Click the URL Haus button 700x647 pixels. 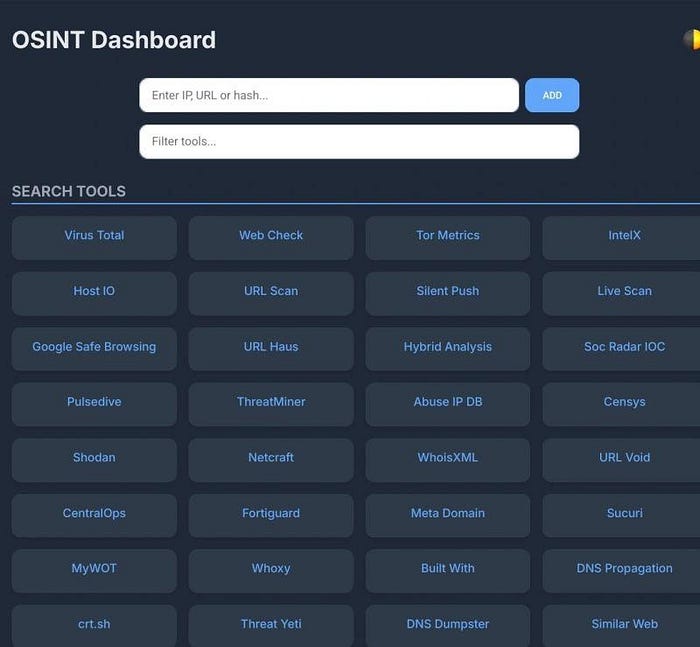tap(271, 349)
